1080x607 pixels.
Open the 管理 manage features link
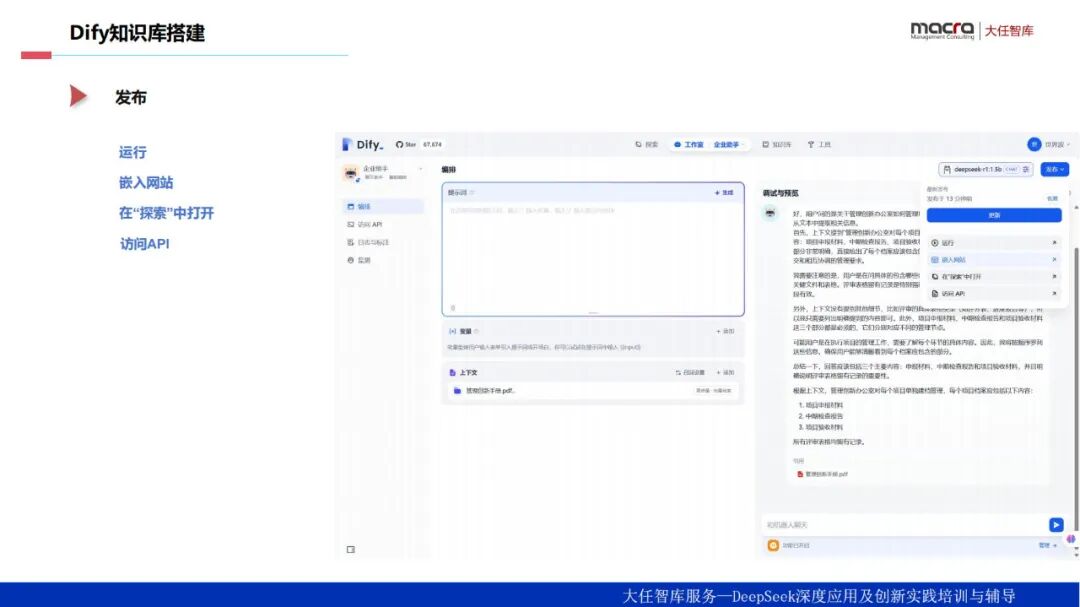pos(1047,545)
